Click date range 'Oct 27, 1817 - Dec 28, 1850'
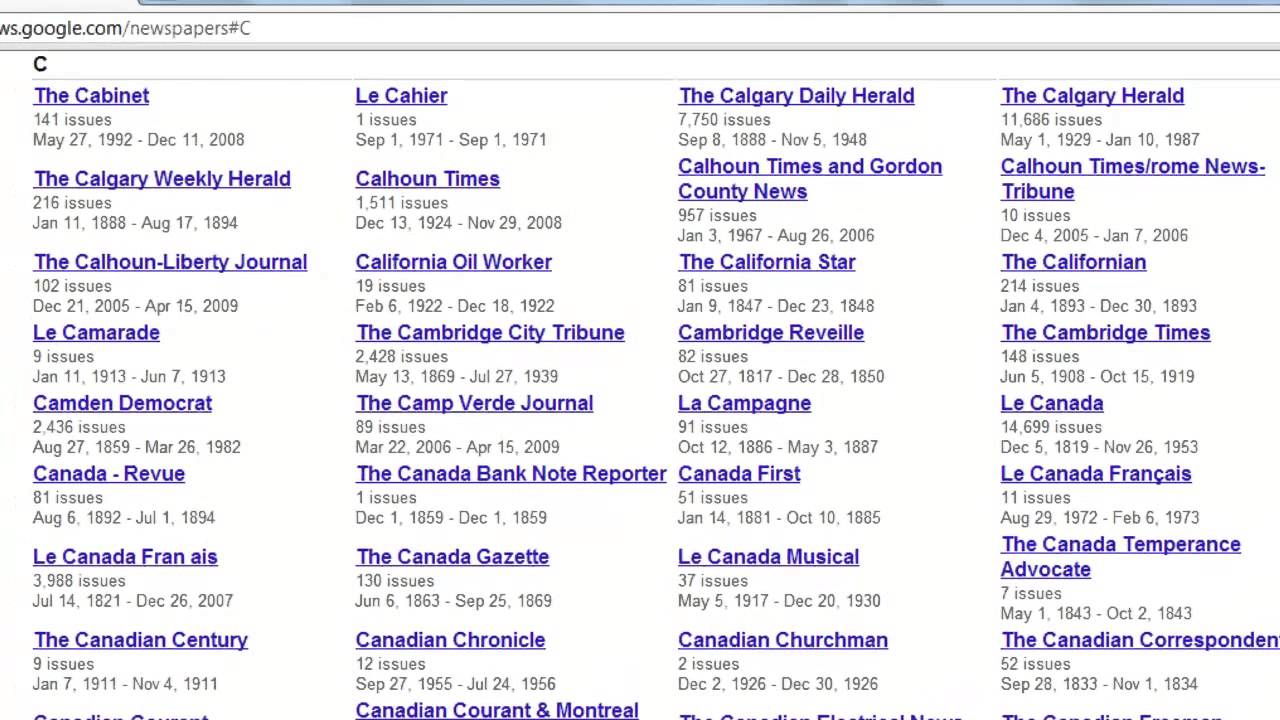 tap(781, 377)
